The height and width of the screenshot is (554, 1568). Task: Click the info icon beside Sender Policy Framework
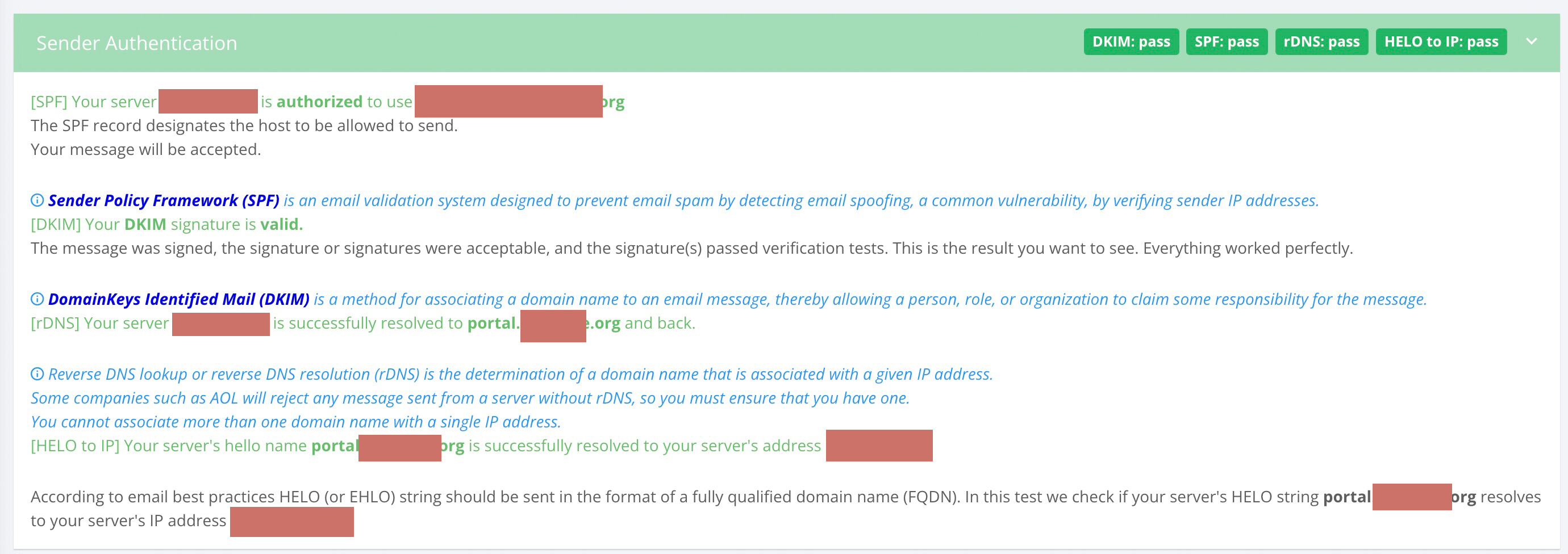coord(37,200)
